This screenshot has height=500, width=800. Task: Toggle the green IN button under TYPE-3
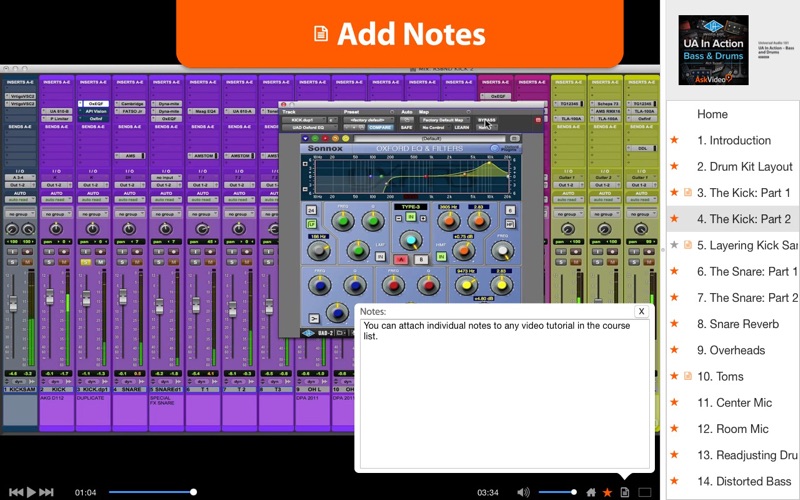click(x=411, y=217)
